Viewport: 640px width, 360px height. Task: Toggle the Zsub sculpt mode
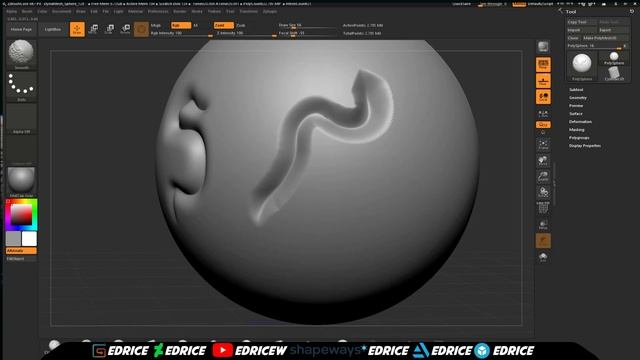click(241, 25)
